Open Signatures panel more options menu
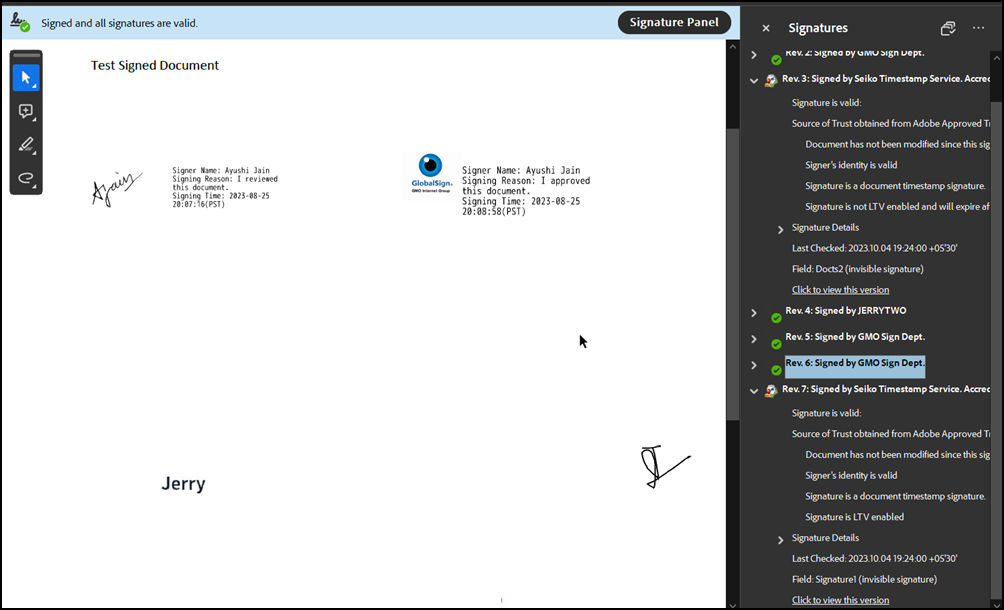 click(x=978, y=28)
